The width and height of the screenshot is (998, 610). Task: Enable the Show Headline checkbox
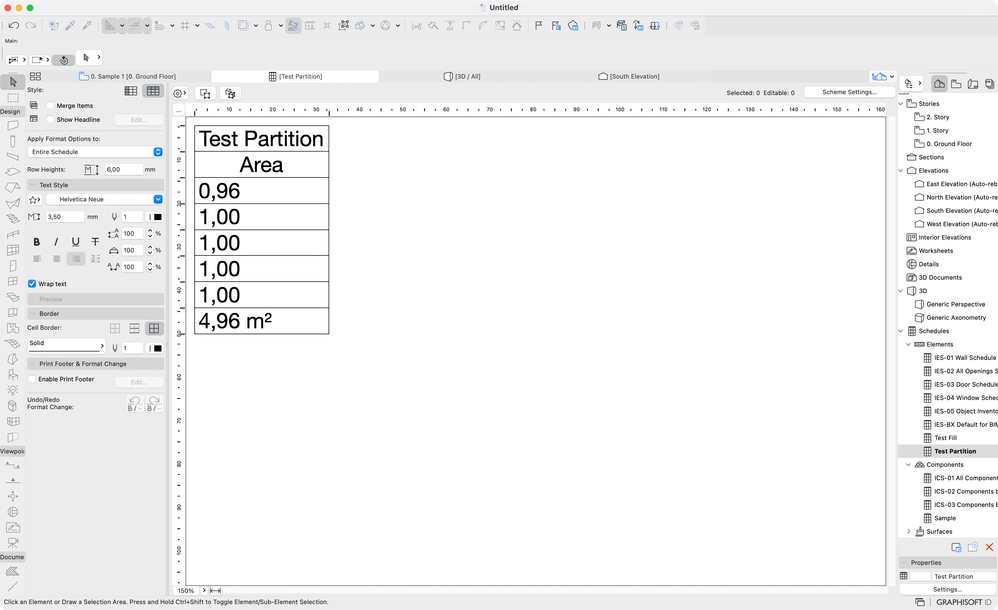click(50, 120)
